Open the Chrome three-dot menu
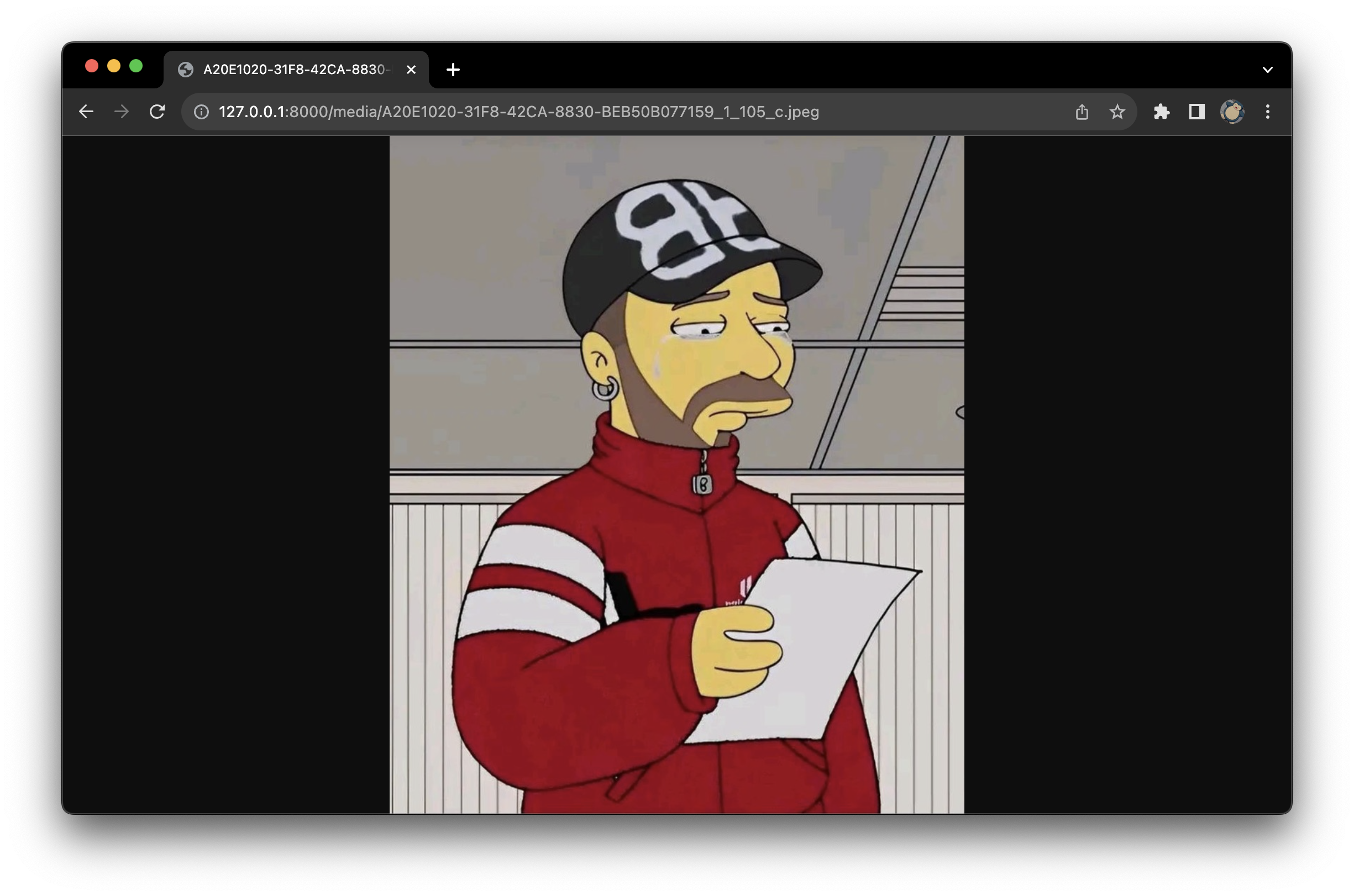 pyautogui.click(x=1267, y=112)
